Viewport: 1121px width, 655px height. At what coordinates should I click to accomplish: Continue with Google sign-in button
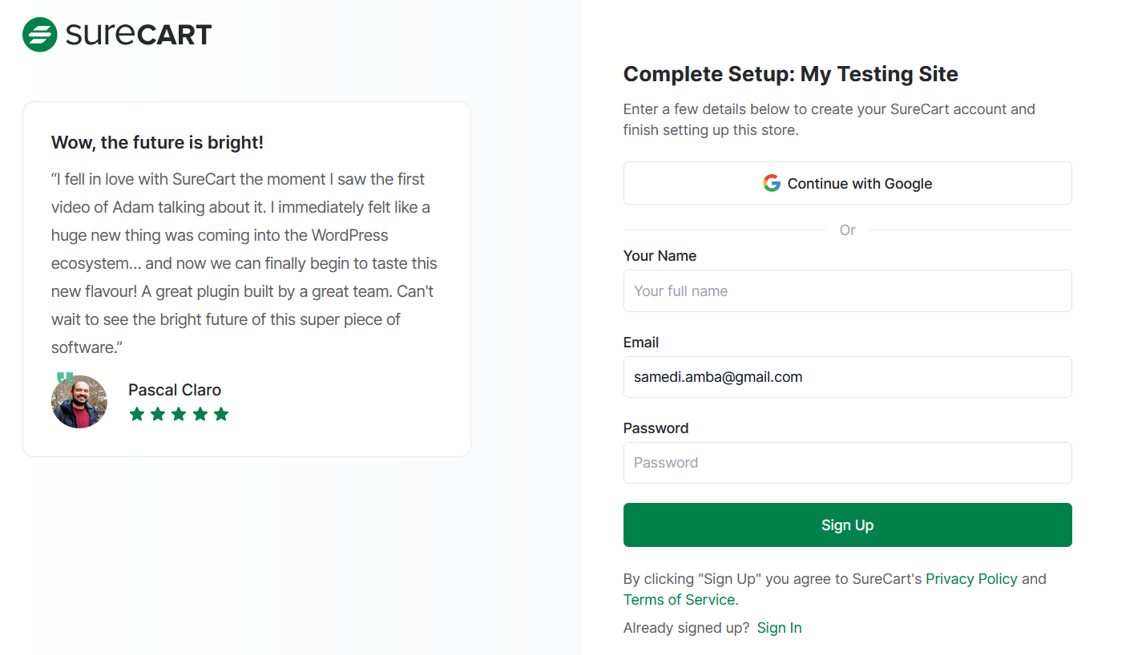point(847,183)
